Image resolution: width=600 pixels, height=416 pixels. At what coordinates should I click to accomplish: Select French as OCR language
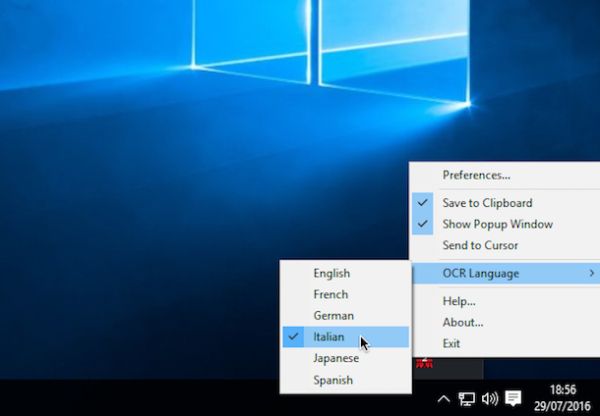pyautogui.click(x=346, y=294)
